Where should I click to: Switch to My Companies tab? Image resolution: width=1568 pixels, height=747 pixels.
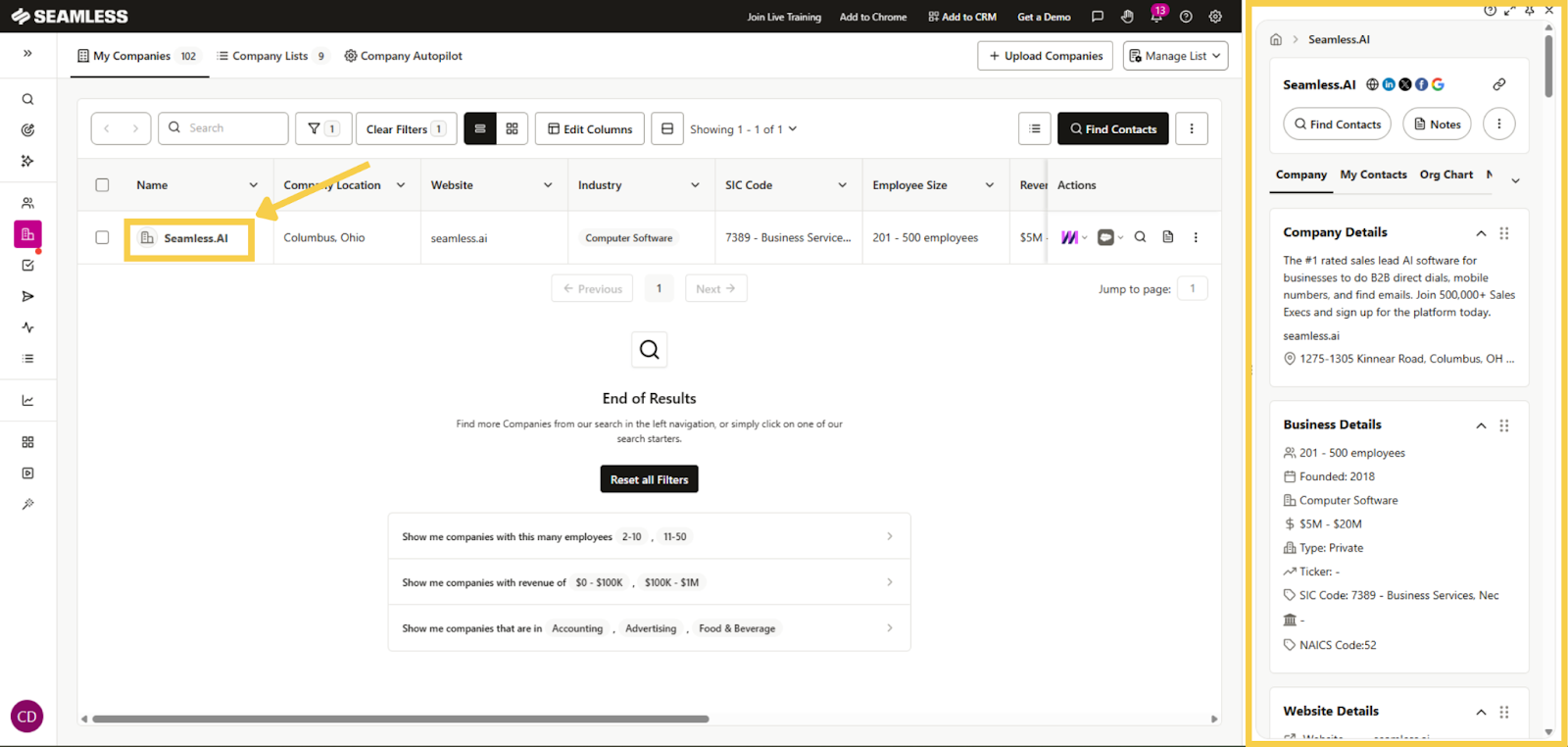(x=137, y=56)
